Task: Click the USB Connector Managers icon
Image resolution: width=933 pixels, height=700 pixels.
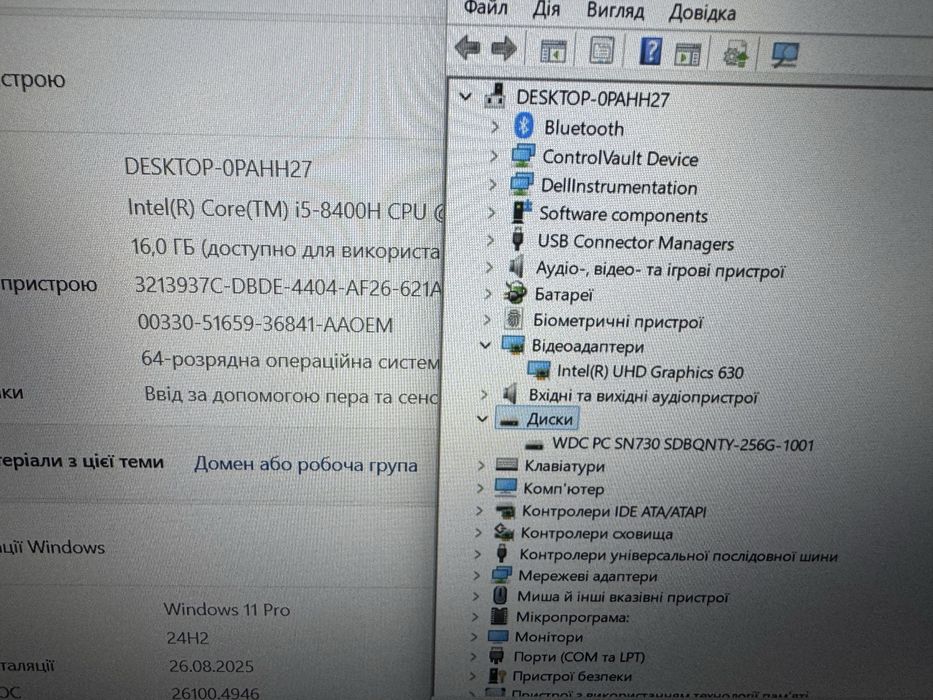Action: click(518, 240)
